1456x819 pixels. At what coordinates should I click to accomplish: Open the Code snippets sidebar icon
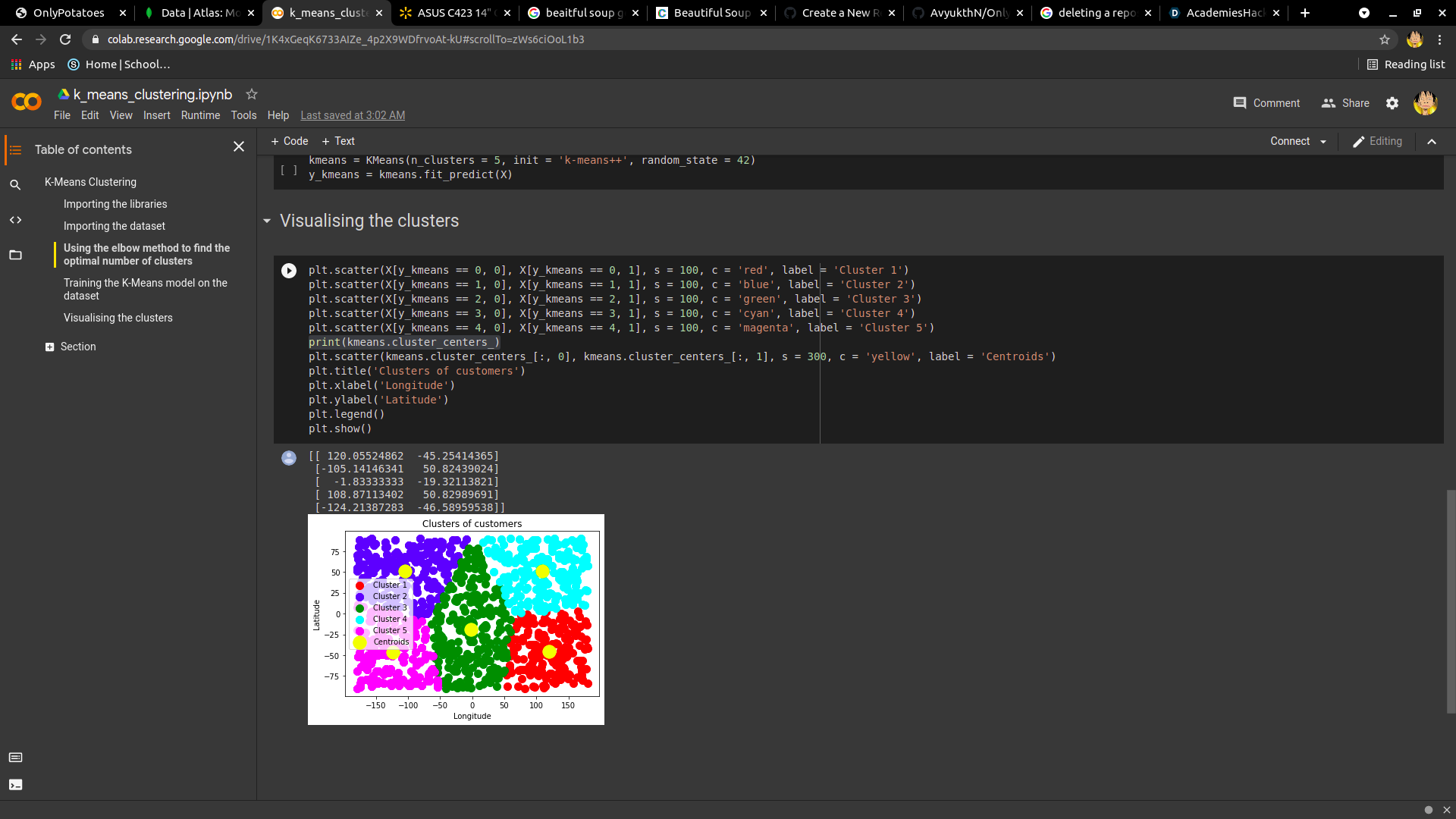(x=15, y=220)
